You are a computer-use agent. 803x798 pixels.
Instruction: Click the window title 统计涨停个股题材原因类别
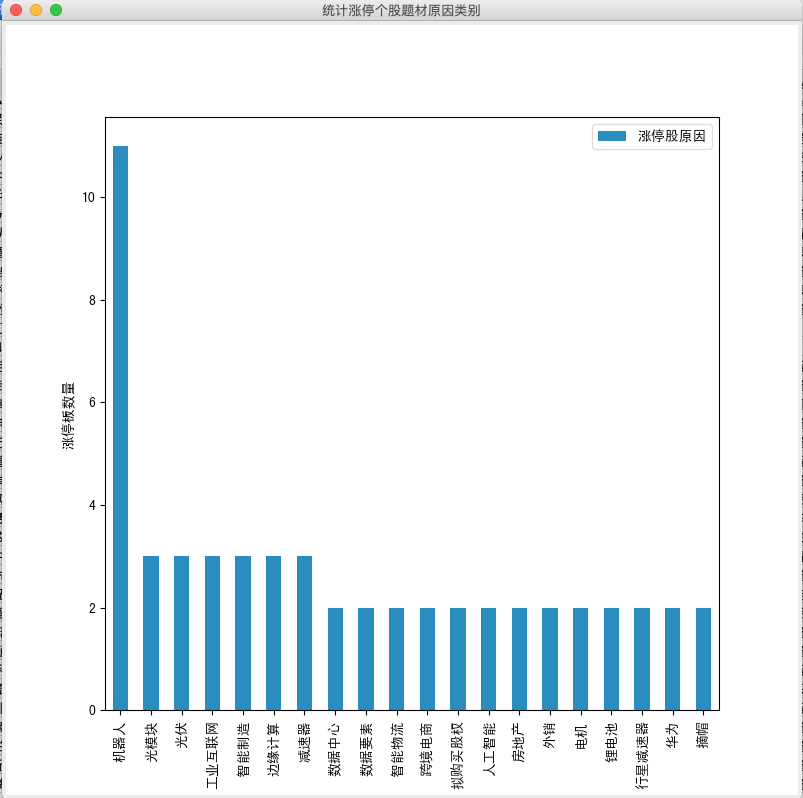pyautogui.click(x=401, y=10)
